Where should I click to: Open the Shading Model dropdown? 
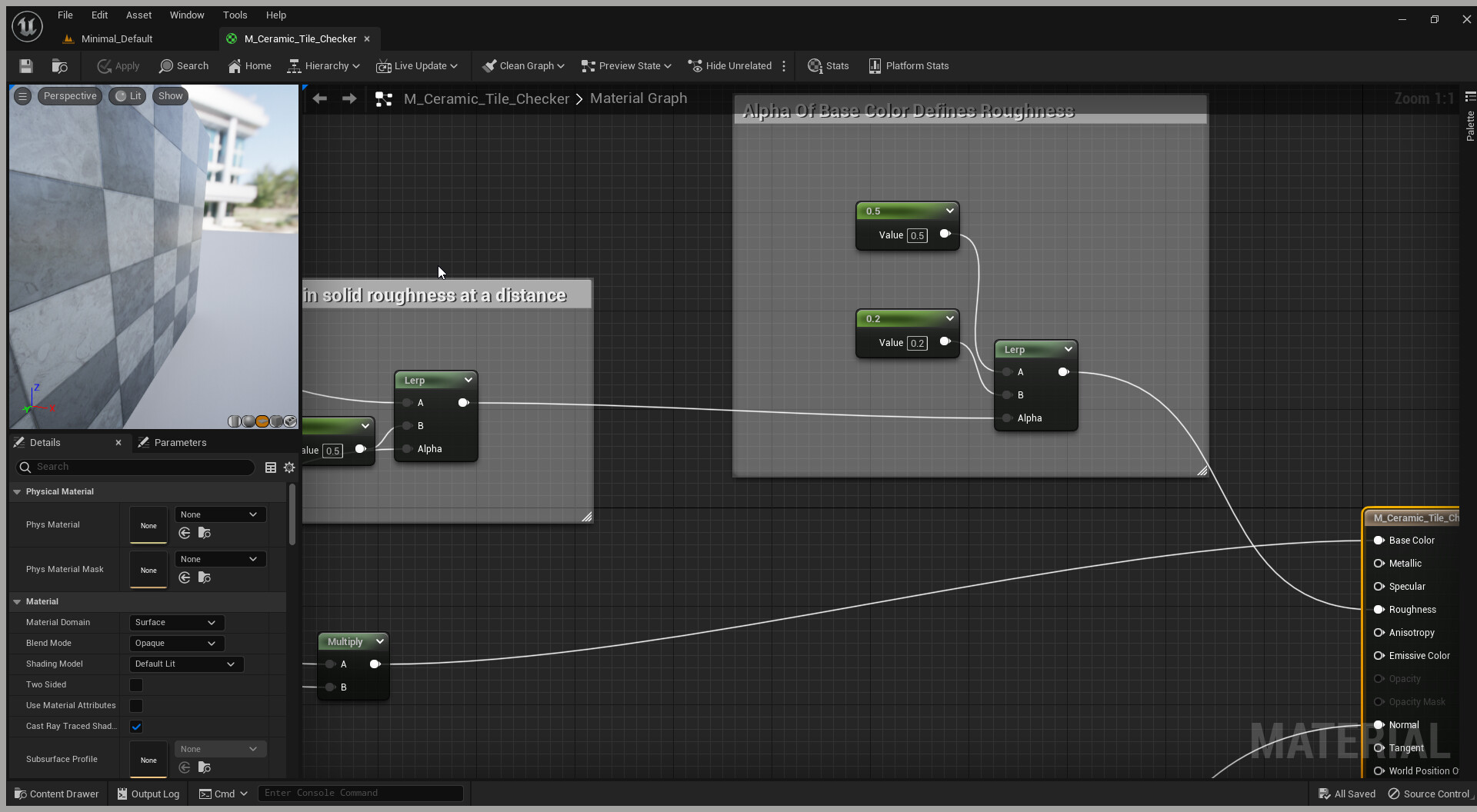pyautogui.click(x=185, y=664)
